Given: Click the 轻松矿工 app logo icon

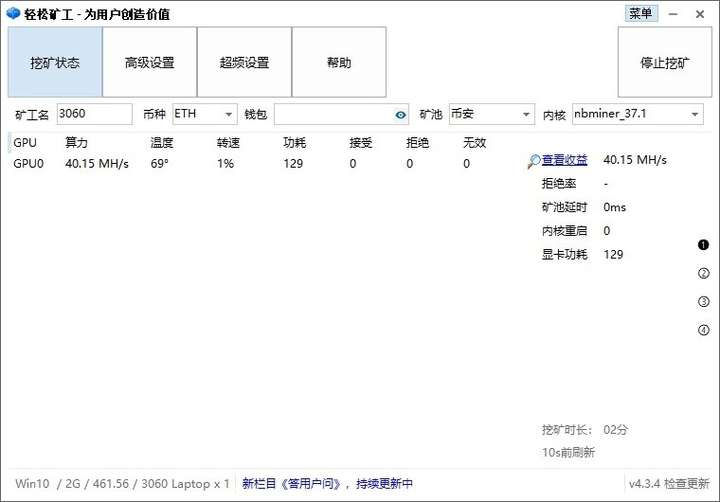Looking at the screenshot, I should pyautogui.click(x=13, y=13).
